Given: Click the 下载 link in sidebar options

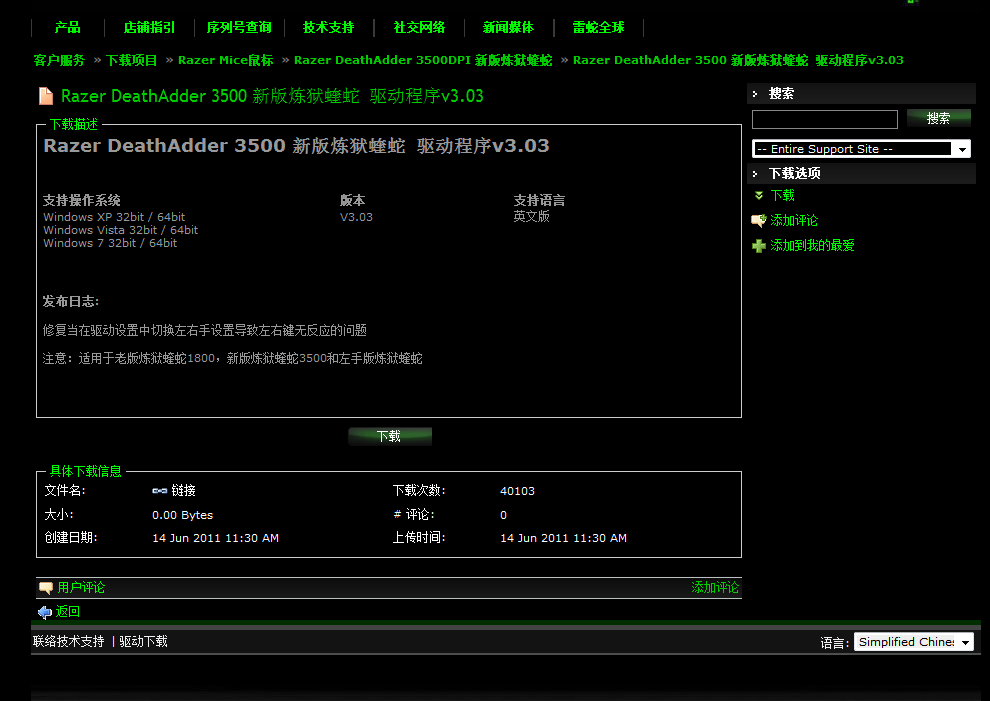Looking at the screenshot, I should [x=782, y=196].
